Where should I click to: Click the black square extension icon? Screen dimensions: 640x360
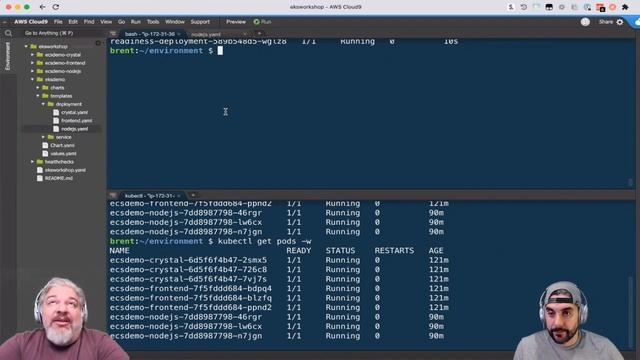549,7
